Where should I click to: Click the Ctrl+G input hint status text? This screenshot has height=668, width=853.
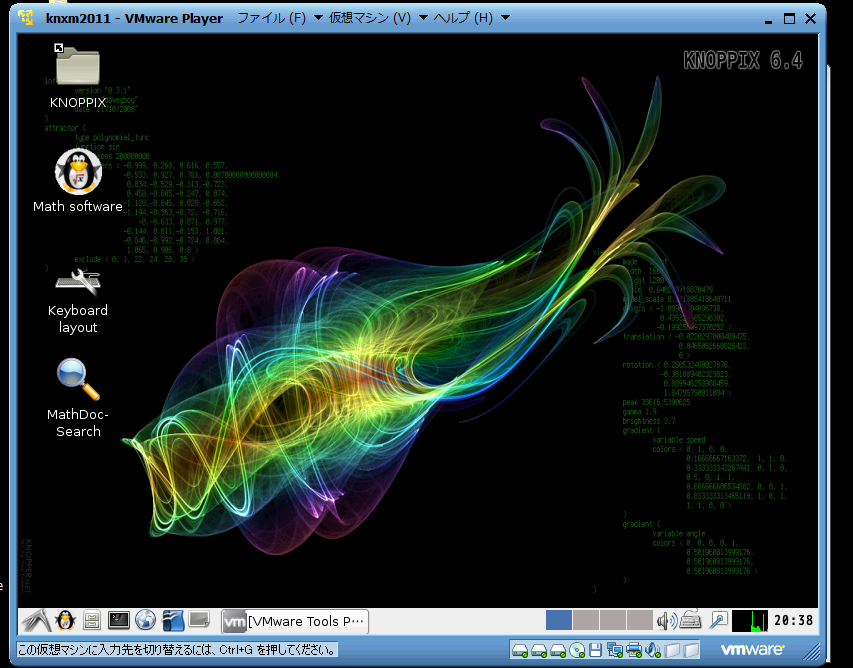click(177, 650)
